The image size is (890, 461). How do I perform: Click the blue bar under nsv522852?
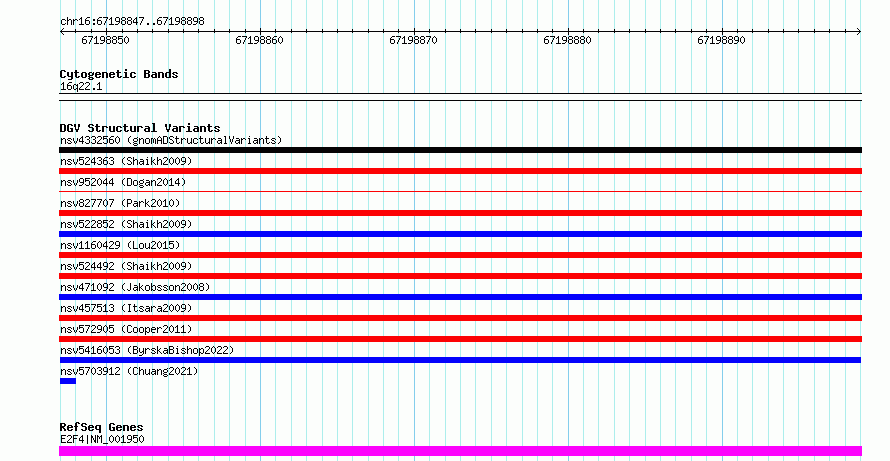click(x=460, y=234)
